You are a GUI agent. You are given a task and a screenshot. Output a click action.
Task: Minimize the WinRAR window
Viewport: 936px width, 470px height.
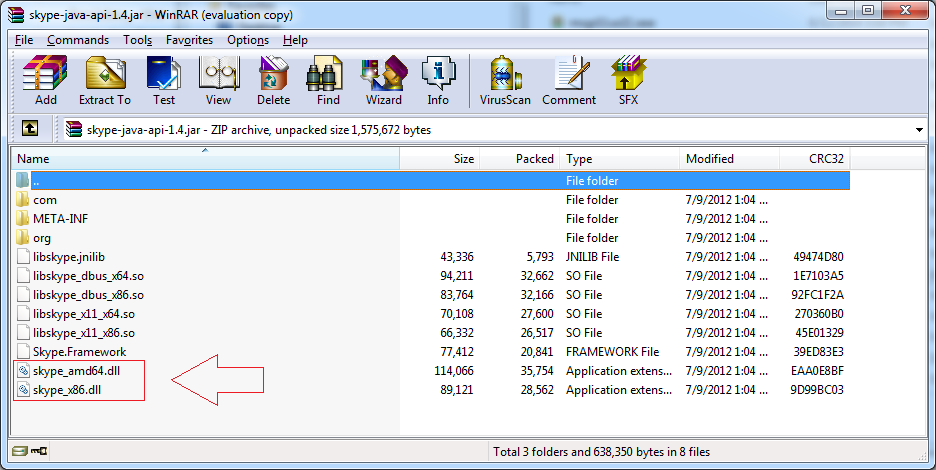pos(842,10)
